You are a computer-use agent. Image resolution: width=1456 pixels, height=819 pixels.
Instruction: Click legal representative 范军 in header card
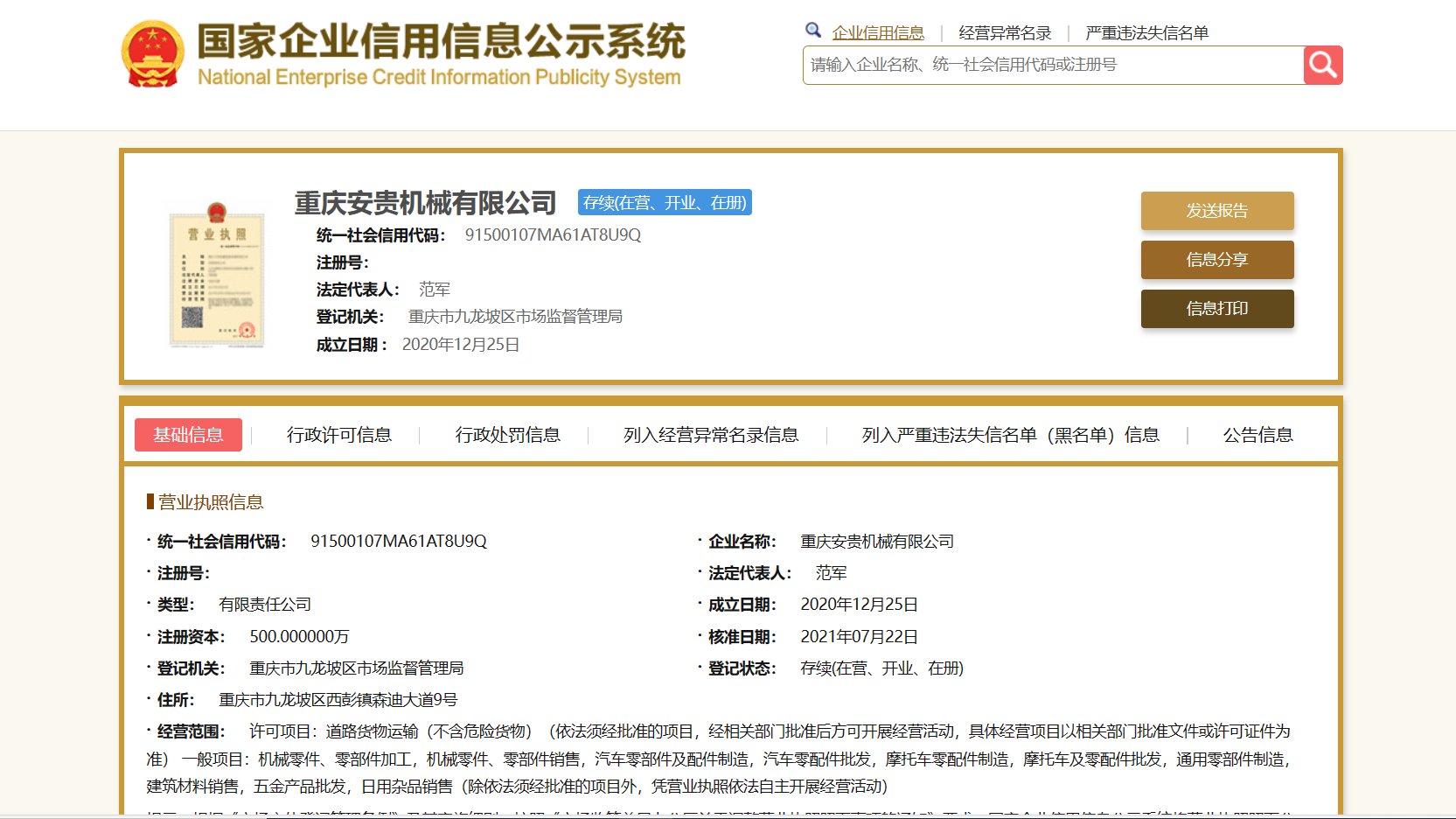tap(435, 290)
